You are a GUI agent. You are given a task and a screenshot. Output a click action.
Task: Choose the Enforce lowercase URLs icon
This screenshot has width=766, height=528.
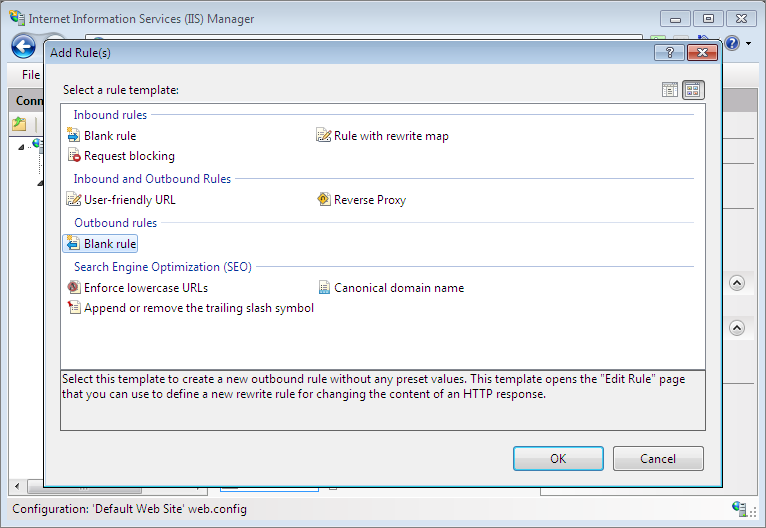pyautogui.click(x=74, y=287)
